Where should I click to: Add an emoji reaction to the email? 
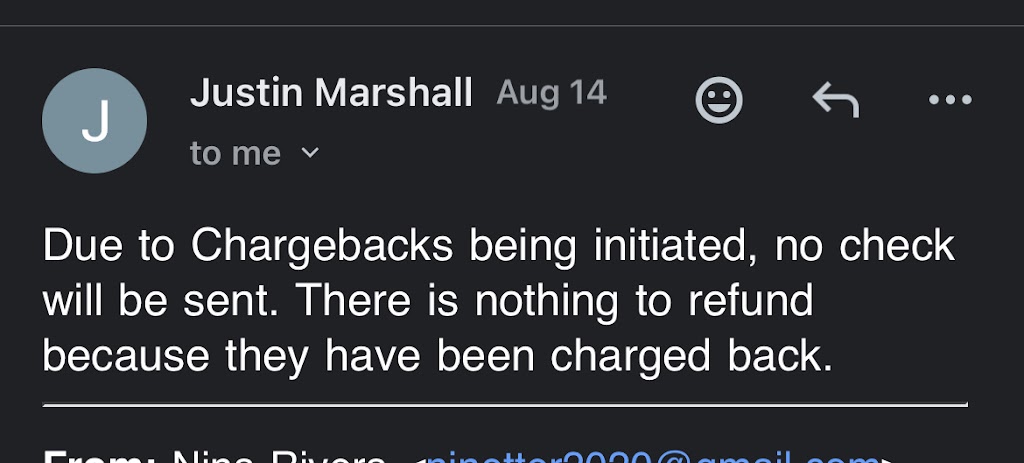719,100
